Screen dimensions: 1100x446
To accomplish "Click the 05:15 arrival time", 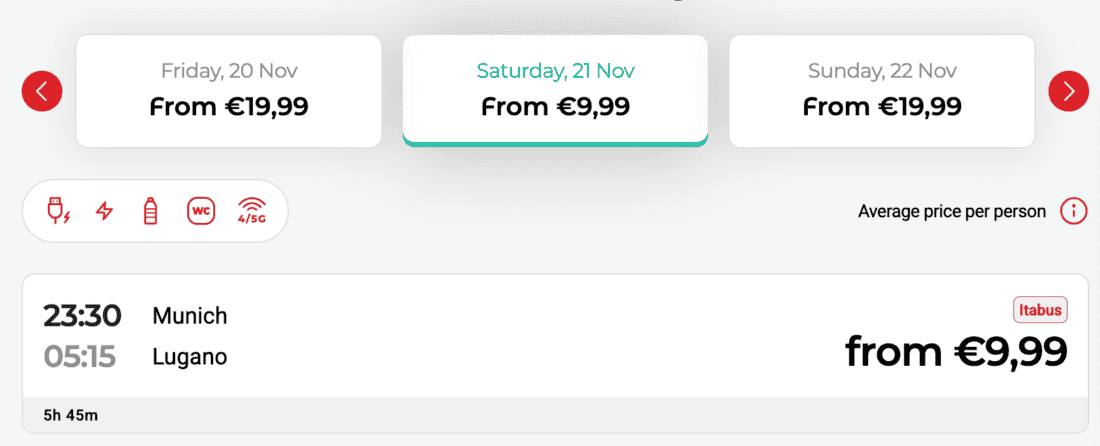I will (x=79, y=357).
